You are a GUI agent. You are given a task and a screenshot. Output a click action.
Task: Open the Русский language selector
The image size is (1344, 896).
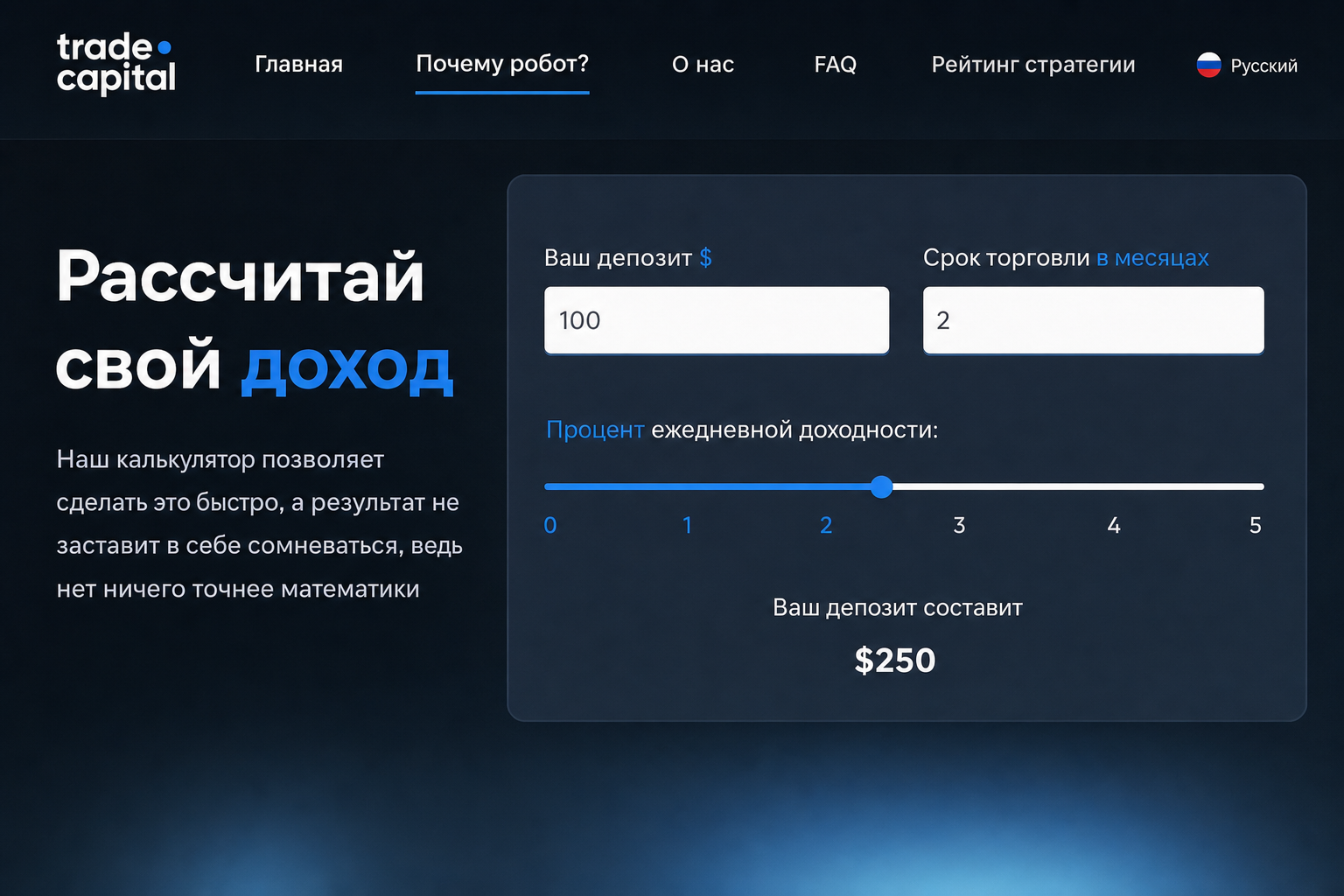[x=1247, y=65]
